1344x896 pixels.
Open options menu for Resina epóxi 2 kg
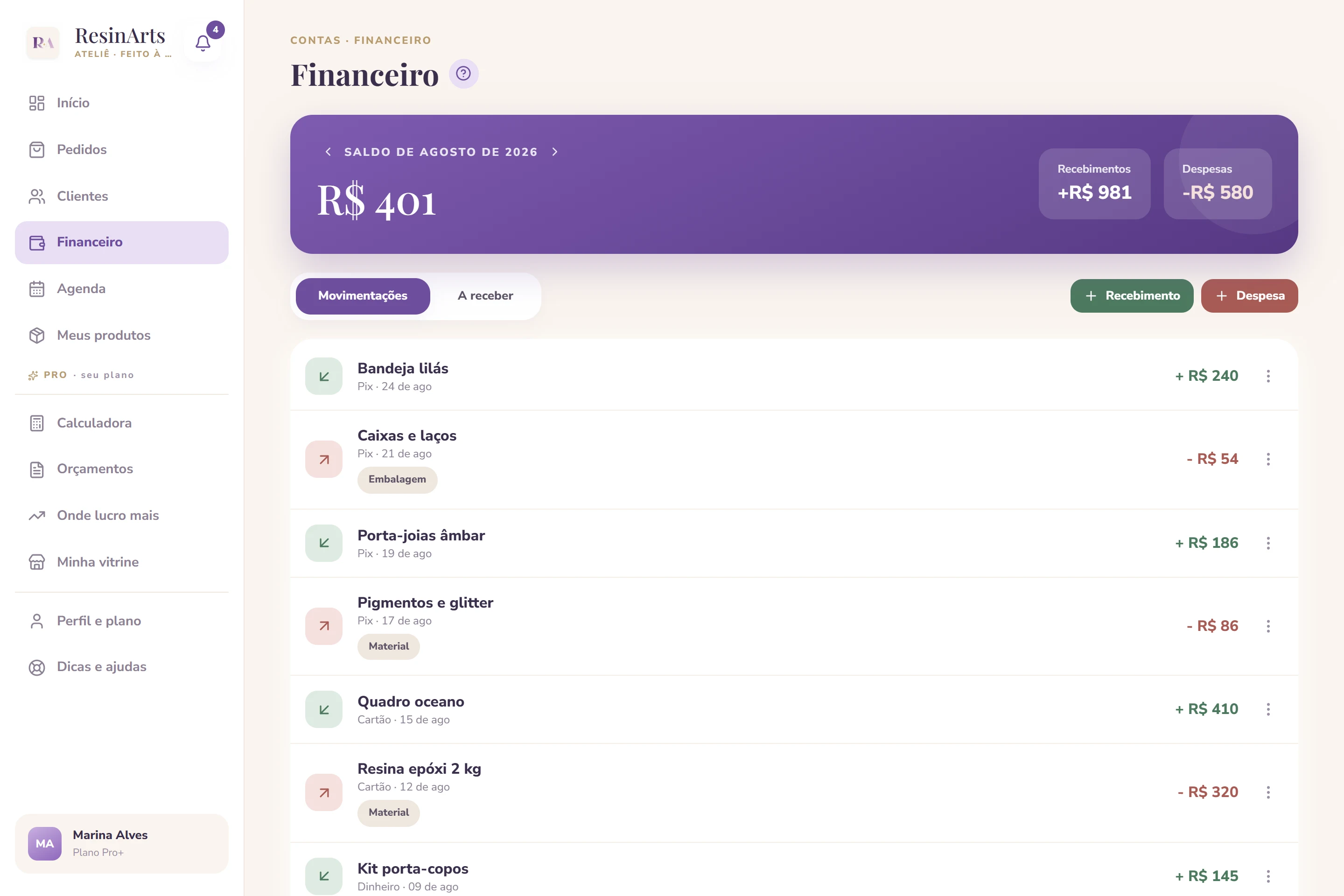pos(1268,792)
